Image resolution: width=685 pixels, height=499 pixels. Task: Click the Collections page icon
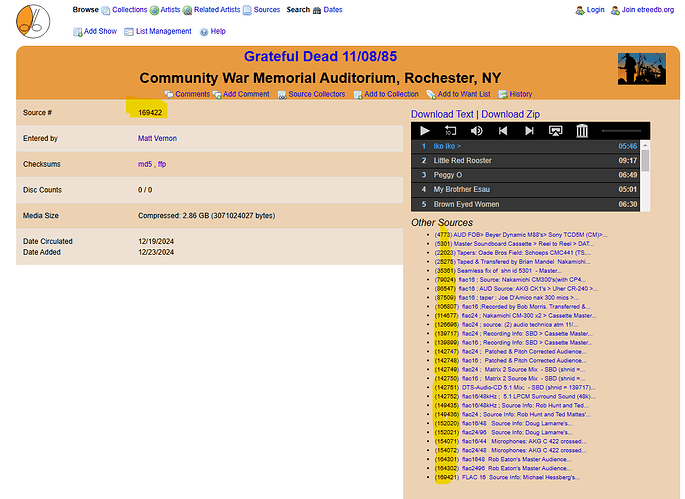click(x=106, y=10)
